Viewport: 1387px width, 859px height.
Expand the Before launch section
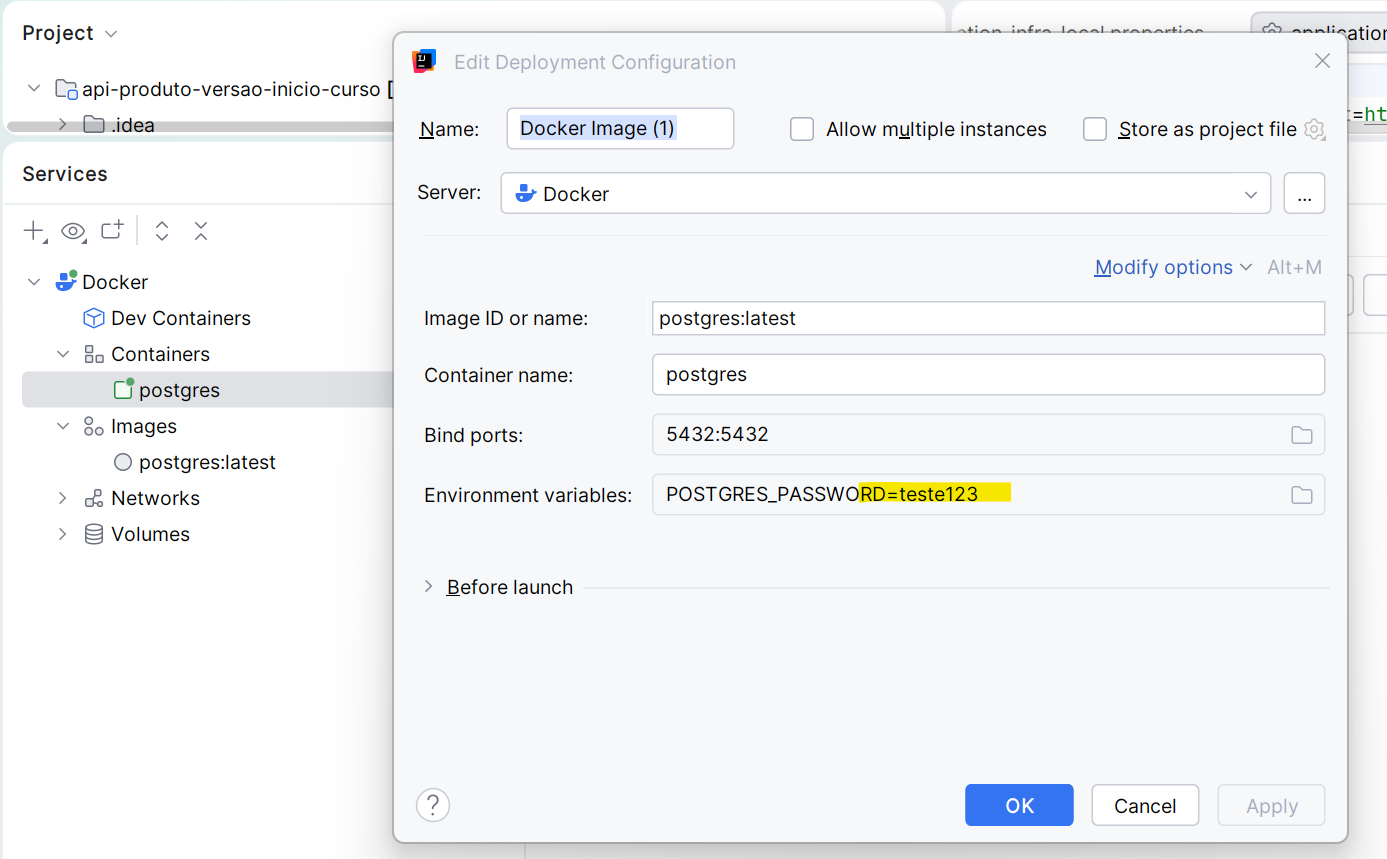[430, 587]
